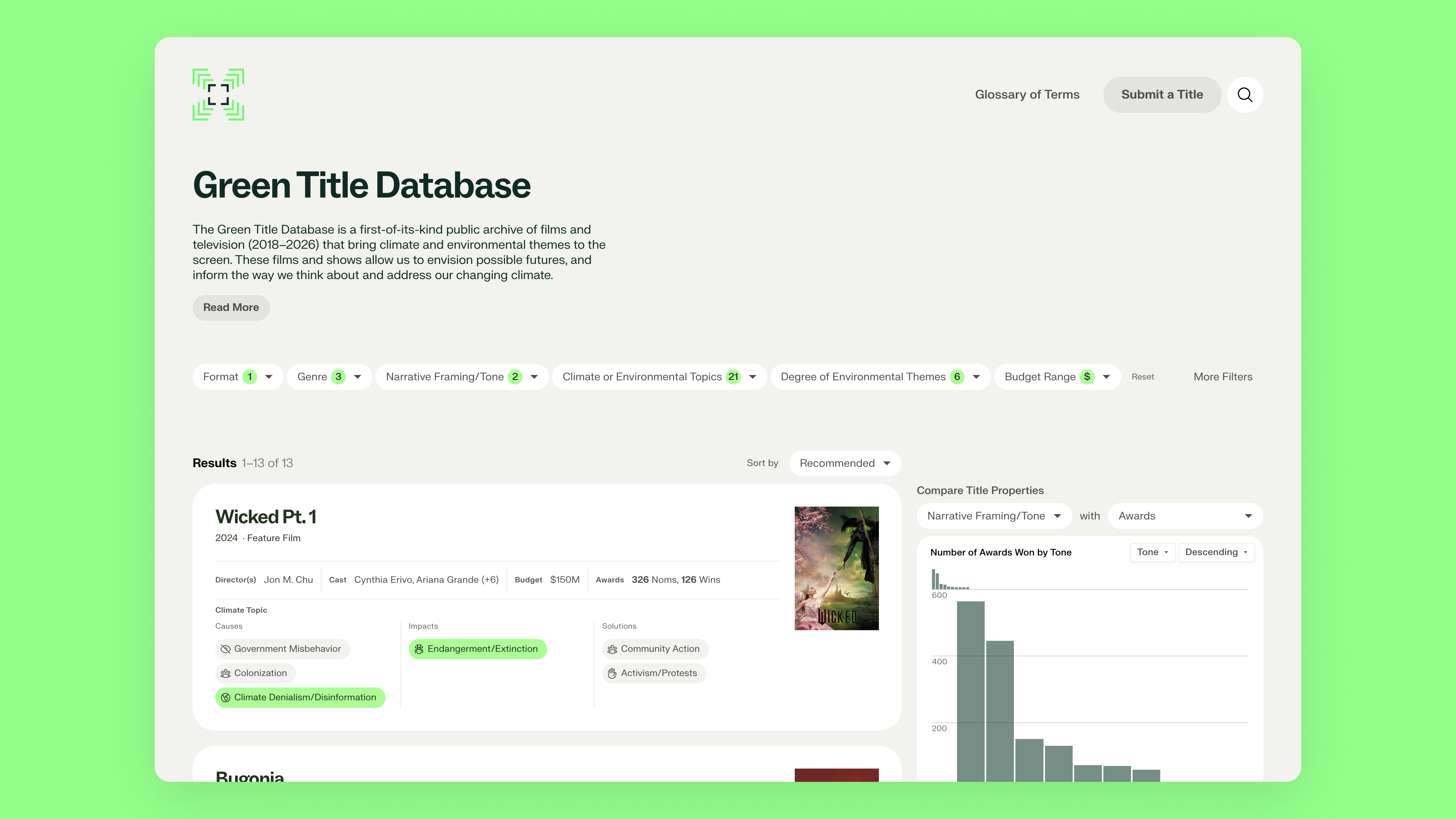The width and height of the screenshot is (1456, 819).
Task: Click the Compare Title Properties heading
Action: coord(980,491)
